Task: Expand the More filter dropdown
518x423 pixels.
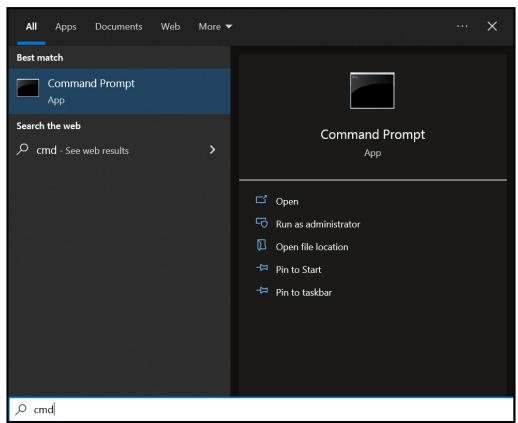Action: click(x=215, y=27)
